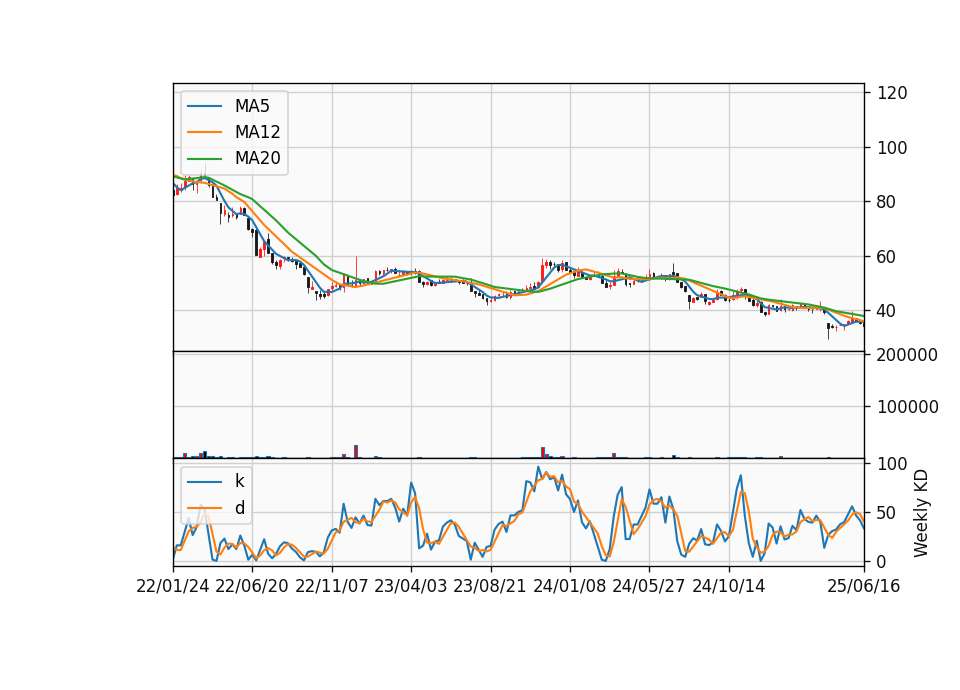The width and height of the screenshot is (960, 690).
Task: Click the 22/06/20 date label
Action: (252, 587)
